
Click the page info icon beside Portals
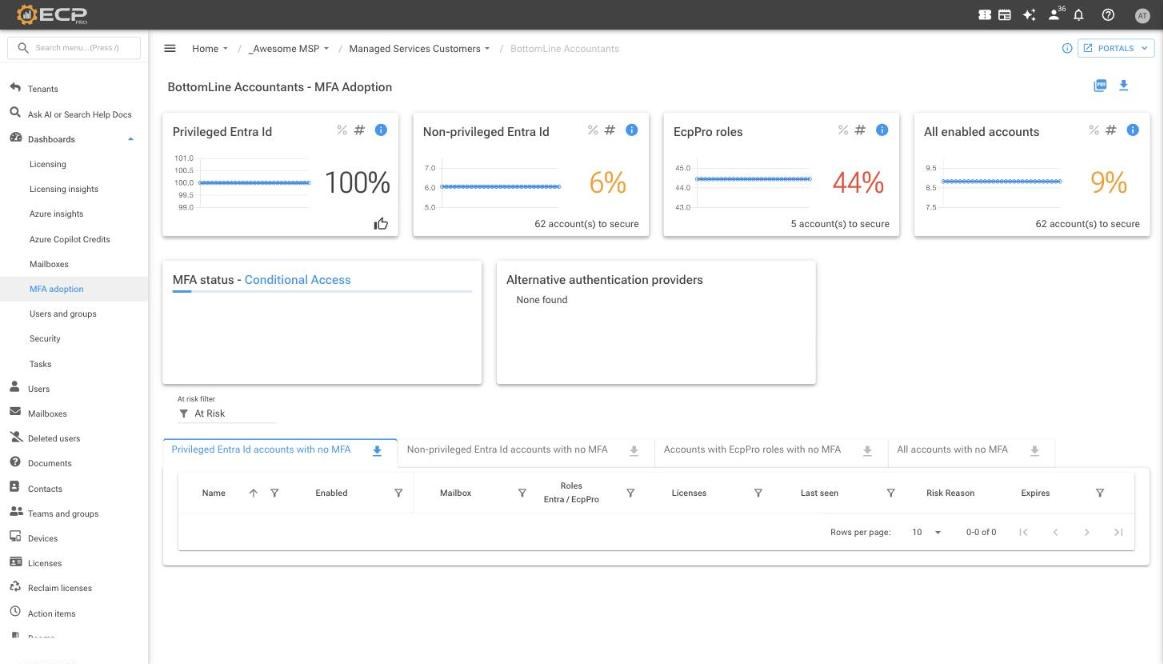[1067, 48]
